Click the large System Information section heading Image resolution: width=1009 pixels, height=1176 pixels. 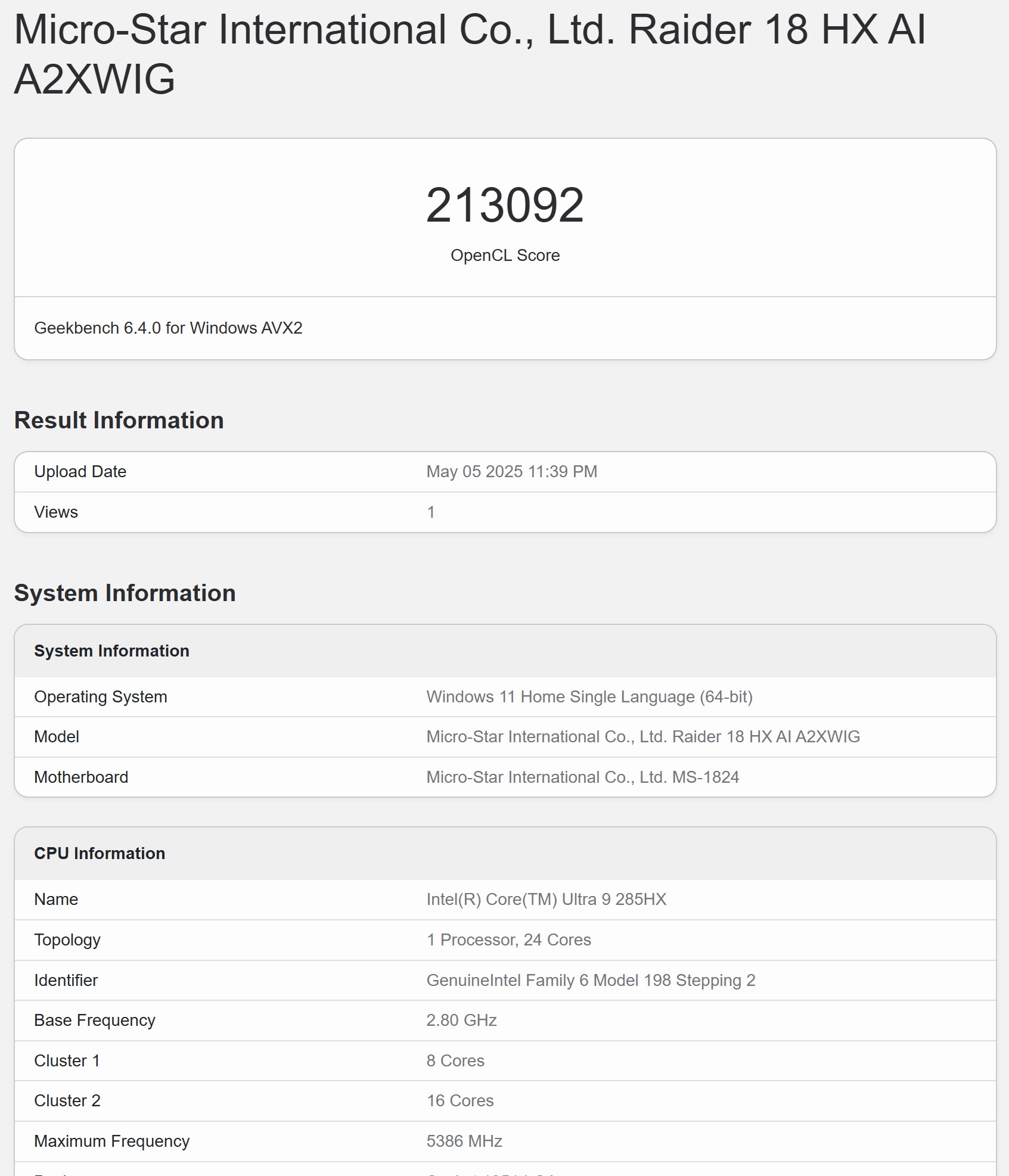tap(125, 593)
